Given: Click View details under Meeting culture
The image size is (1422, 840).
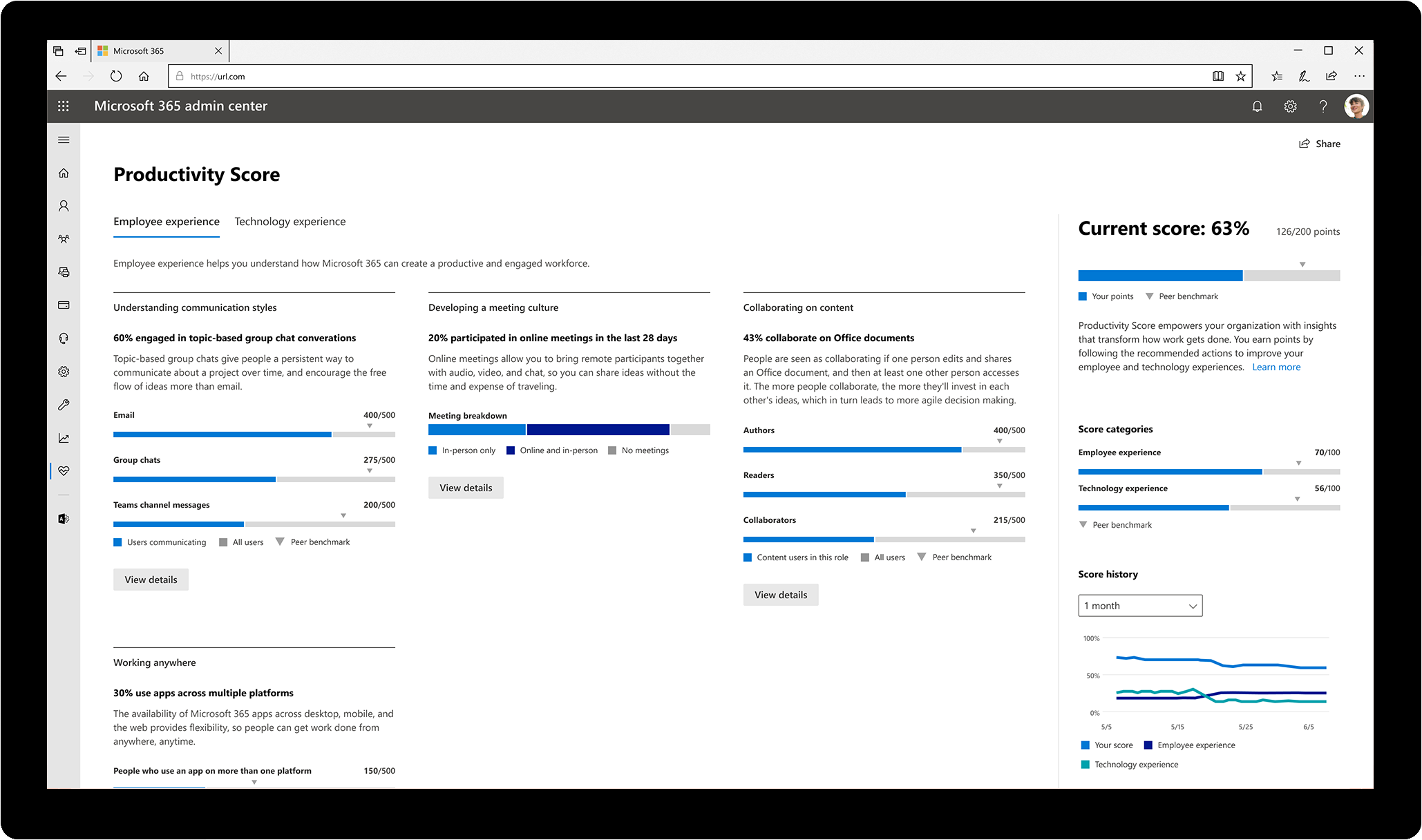Looking at the screenshot, I should 465,487.
